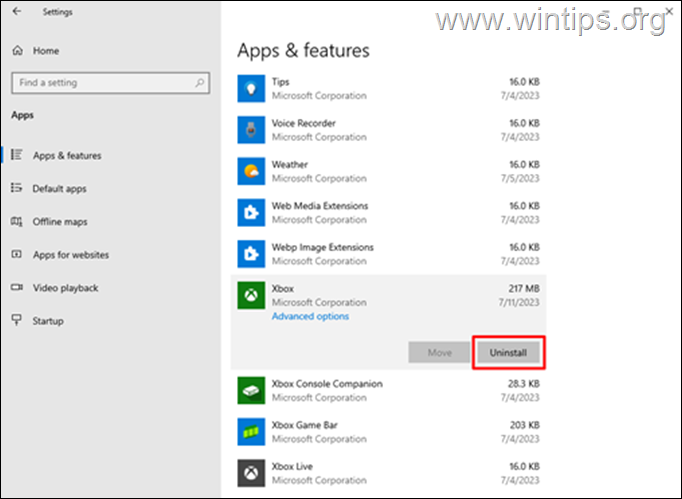Click the Offline maps sidebar icon
Screen dimensions: 682x499
pos(17,221)
